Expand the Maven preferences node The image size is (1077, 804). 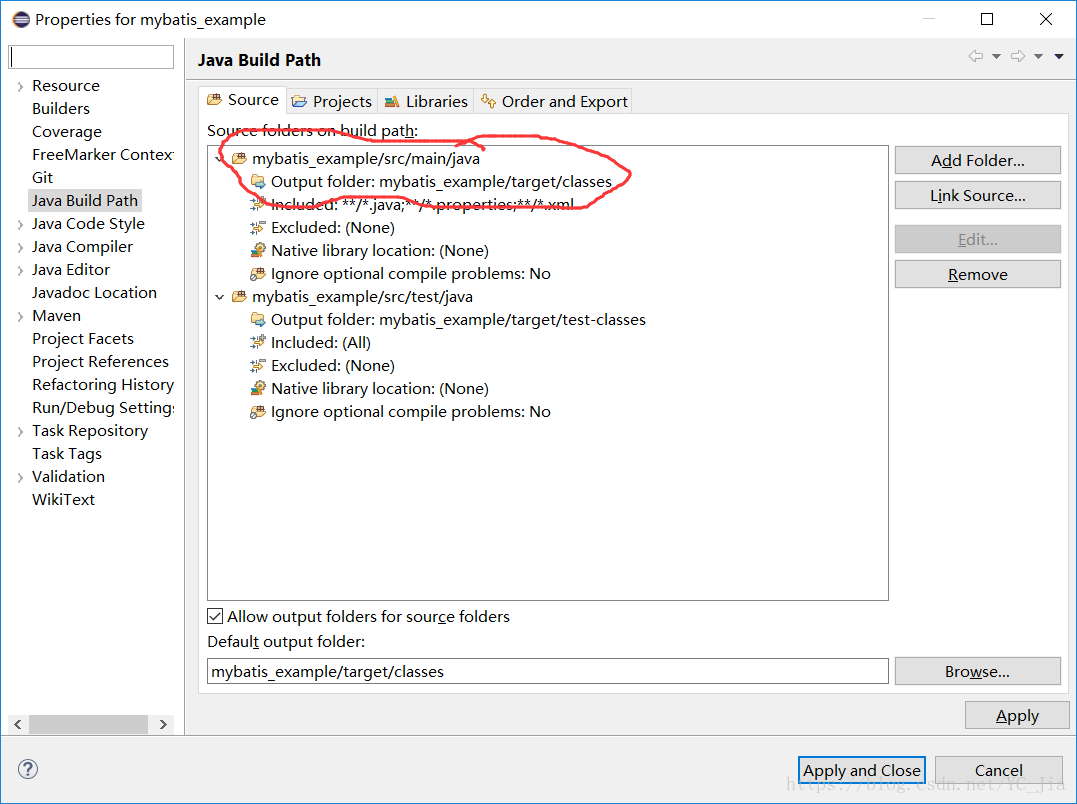[20, 316]
